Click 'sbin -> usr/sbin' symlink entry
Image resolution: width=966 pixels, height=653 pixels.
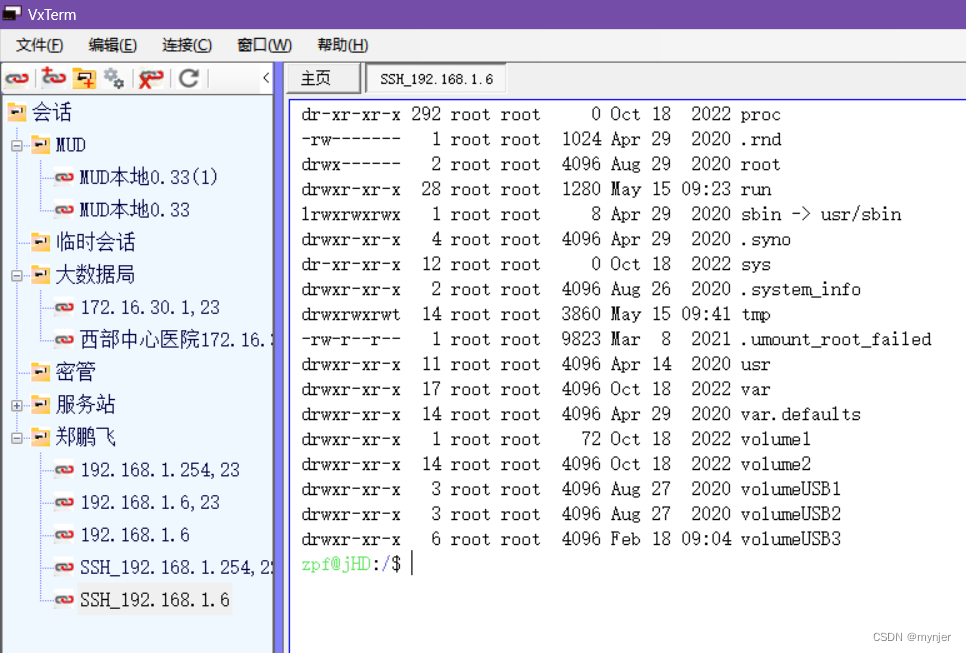tap(821, 214)
